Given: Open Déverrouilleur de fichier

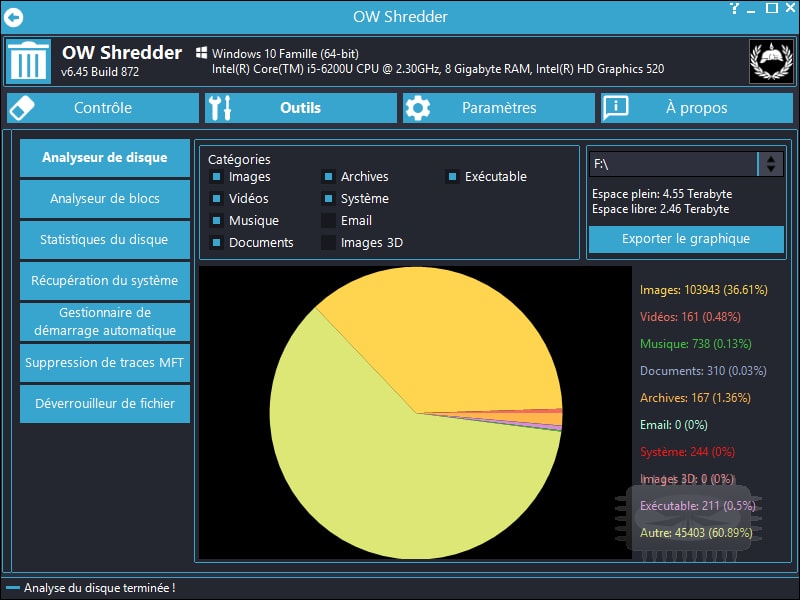Looking at the screenshot, I should pos(105,404).
